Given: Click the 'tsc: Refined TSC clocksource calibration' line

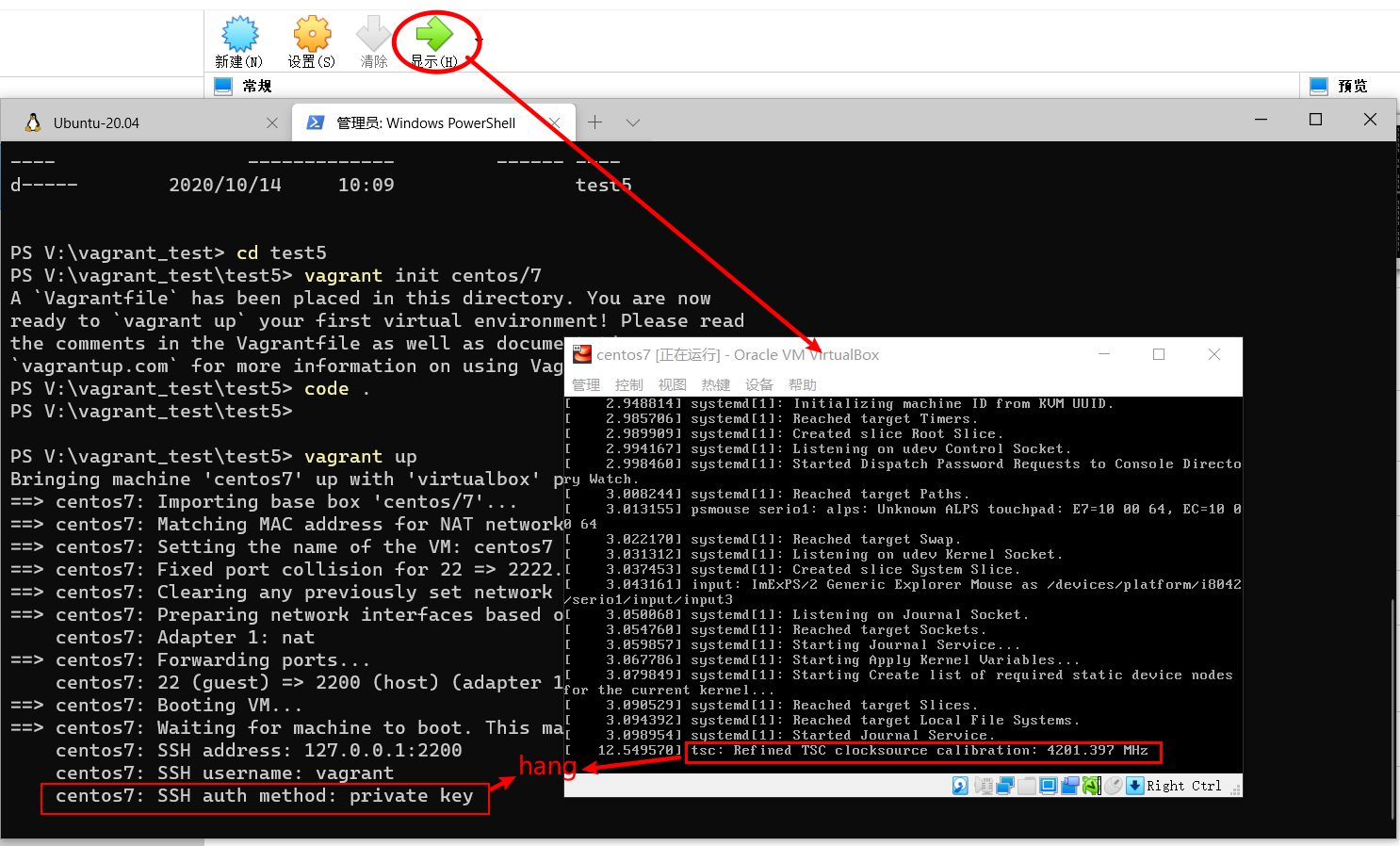Looking at the screenshot, I should (920, 751).
